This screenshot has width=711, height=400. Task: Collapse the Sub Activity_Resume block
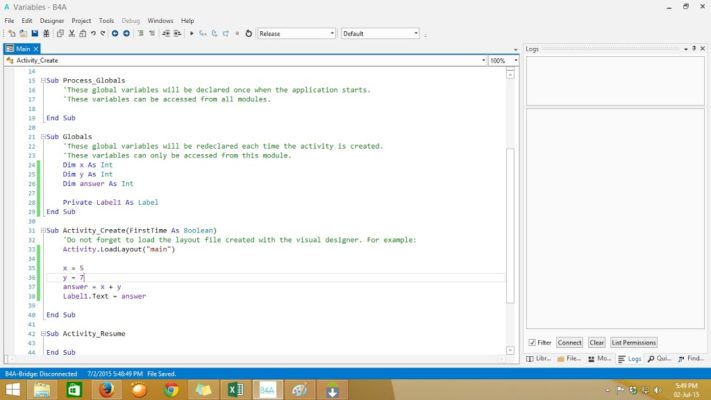[x=43, y=333]
